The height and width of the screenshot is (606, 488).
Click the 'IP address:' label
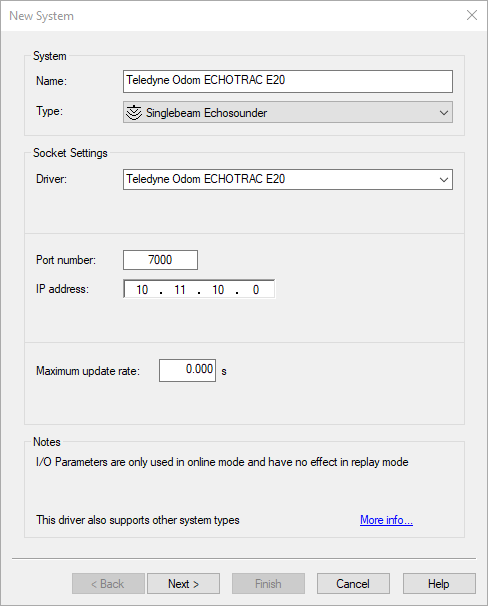(62, 289)
